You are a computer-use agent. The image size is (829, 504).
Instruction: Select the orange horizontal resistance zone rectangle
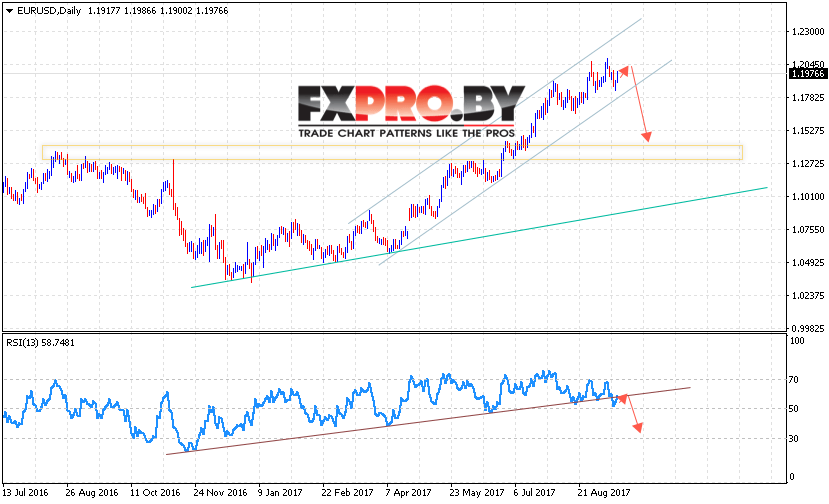click(392, 152)
